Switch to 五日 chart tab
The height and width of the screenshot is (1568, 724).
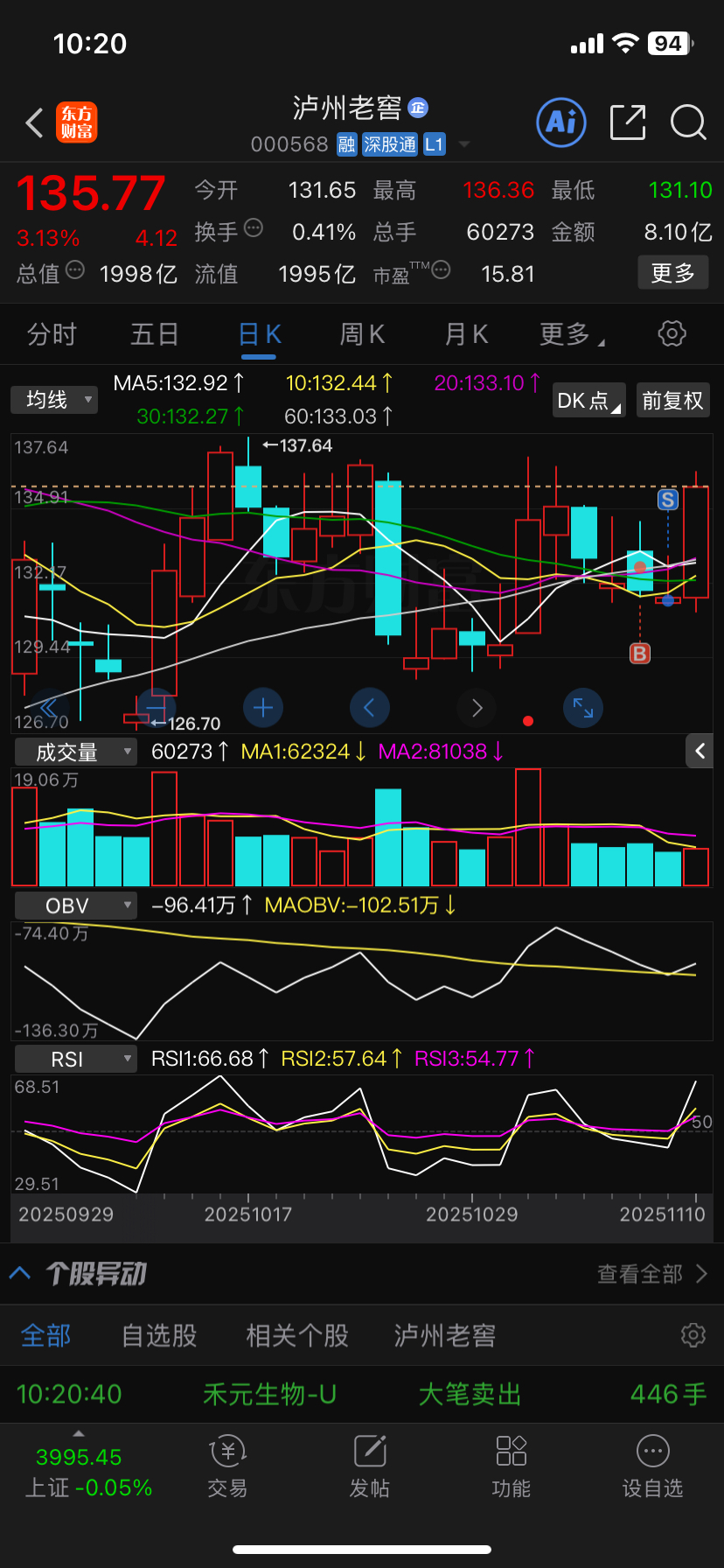pyautogui.click(x=155, y=333)
